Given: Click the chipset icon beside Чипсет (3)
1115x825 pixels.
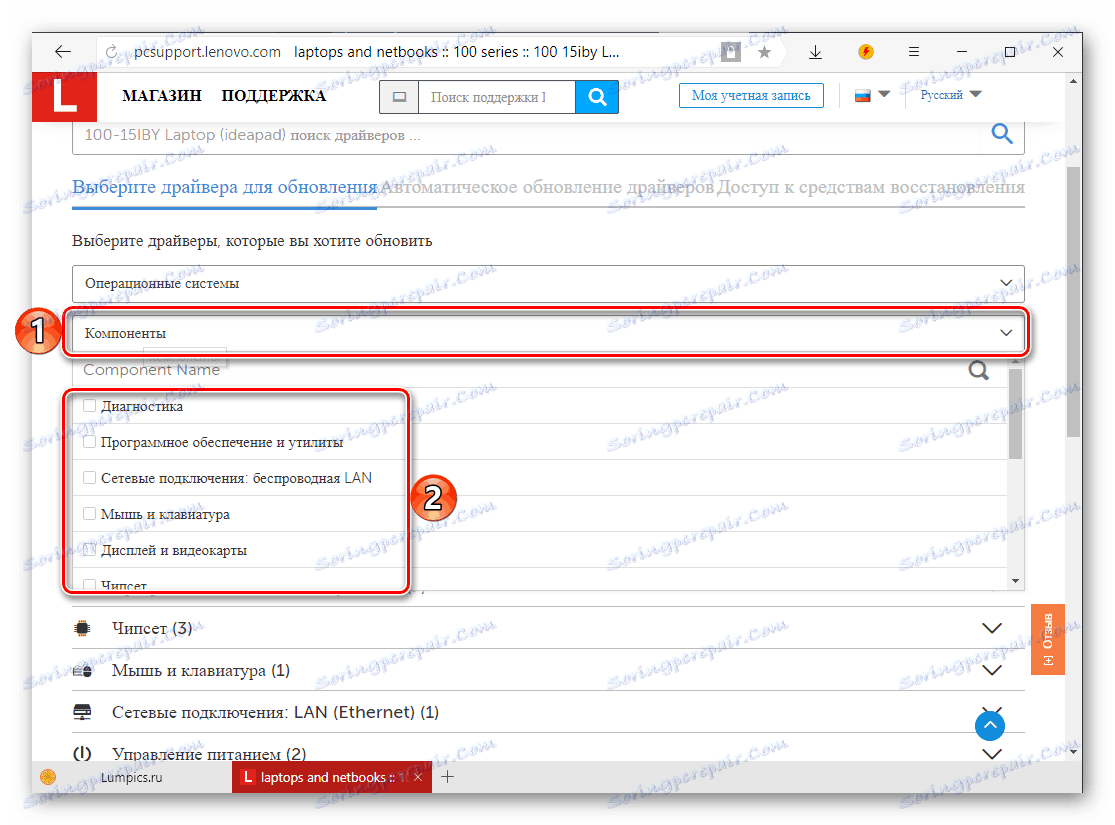Looking at the screenshot, I should (82, 628).
